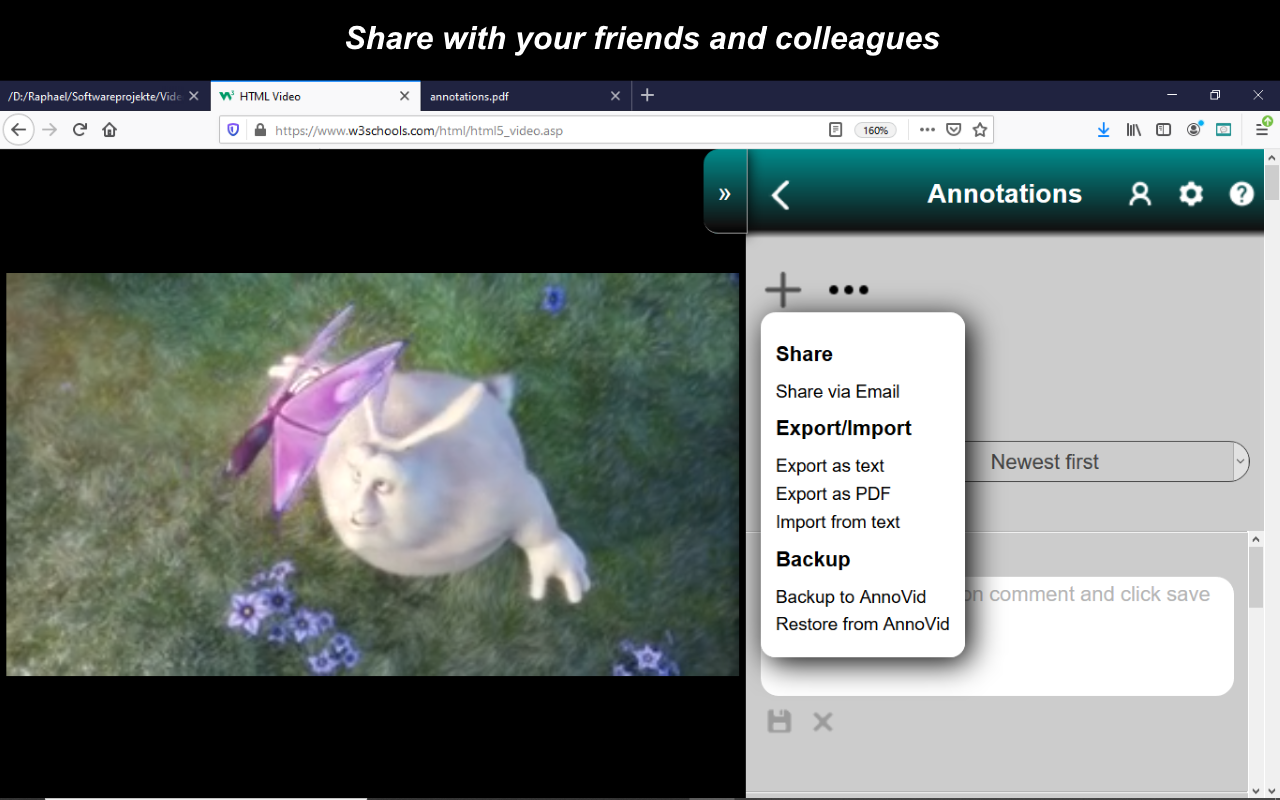Select Import from text
This screenshot has width=1280, height=800.
(x=838, y=521)
